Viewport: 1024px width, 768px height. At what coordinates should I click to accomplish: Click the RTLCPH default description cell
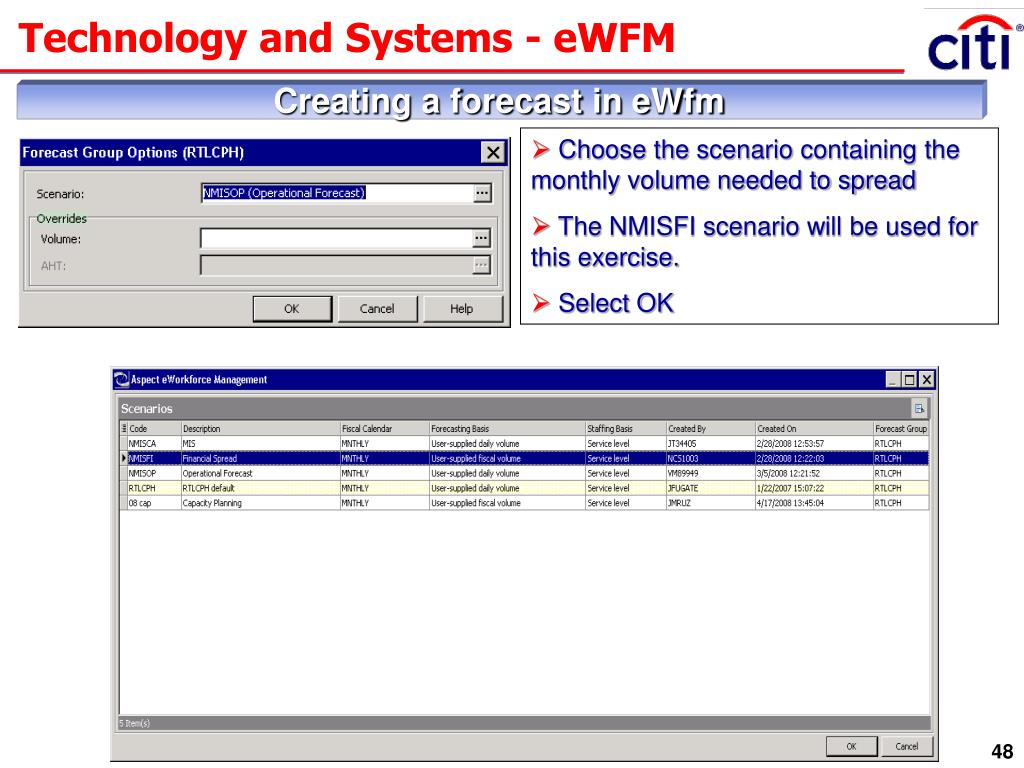260,488
